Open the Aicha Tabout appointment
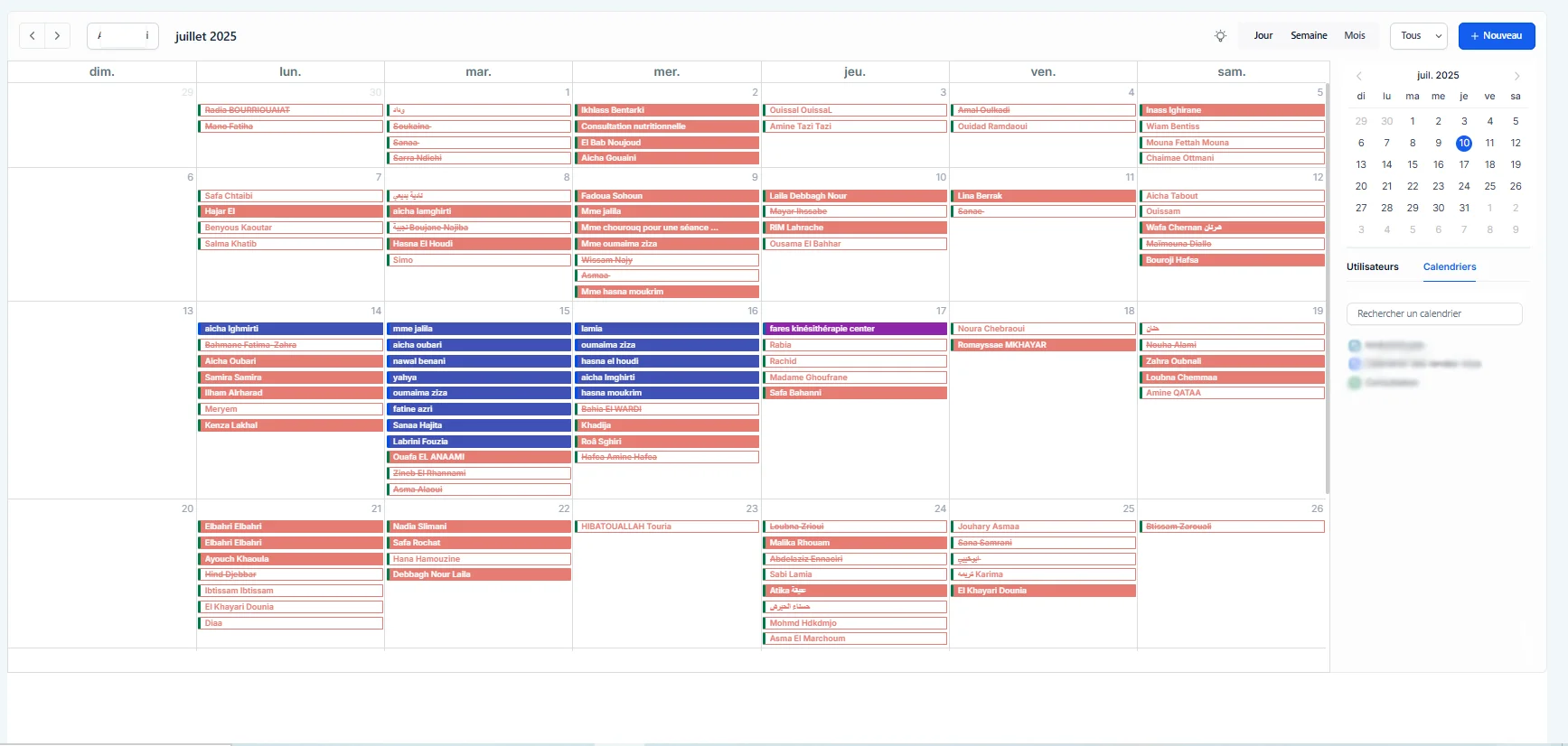Viewport: 1568px width, 746px height. tap(1232, 196)
